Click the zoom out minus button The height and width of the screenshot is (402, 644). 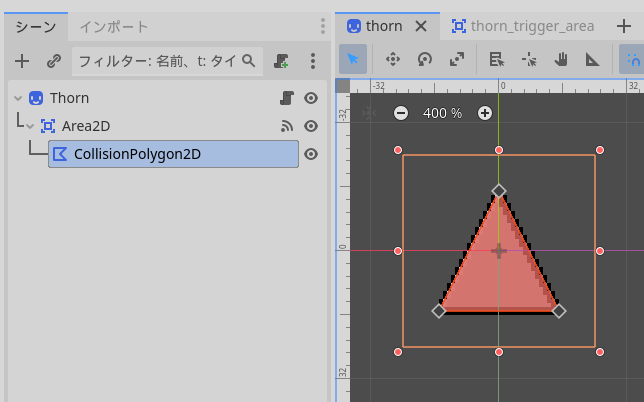(401, 113)
